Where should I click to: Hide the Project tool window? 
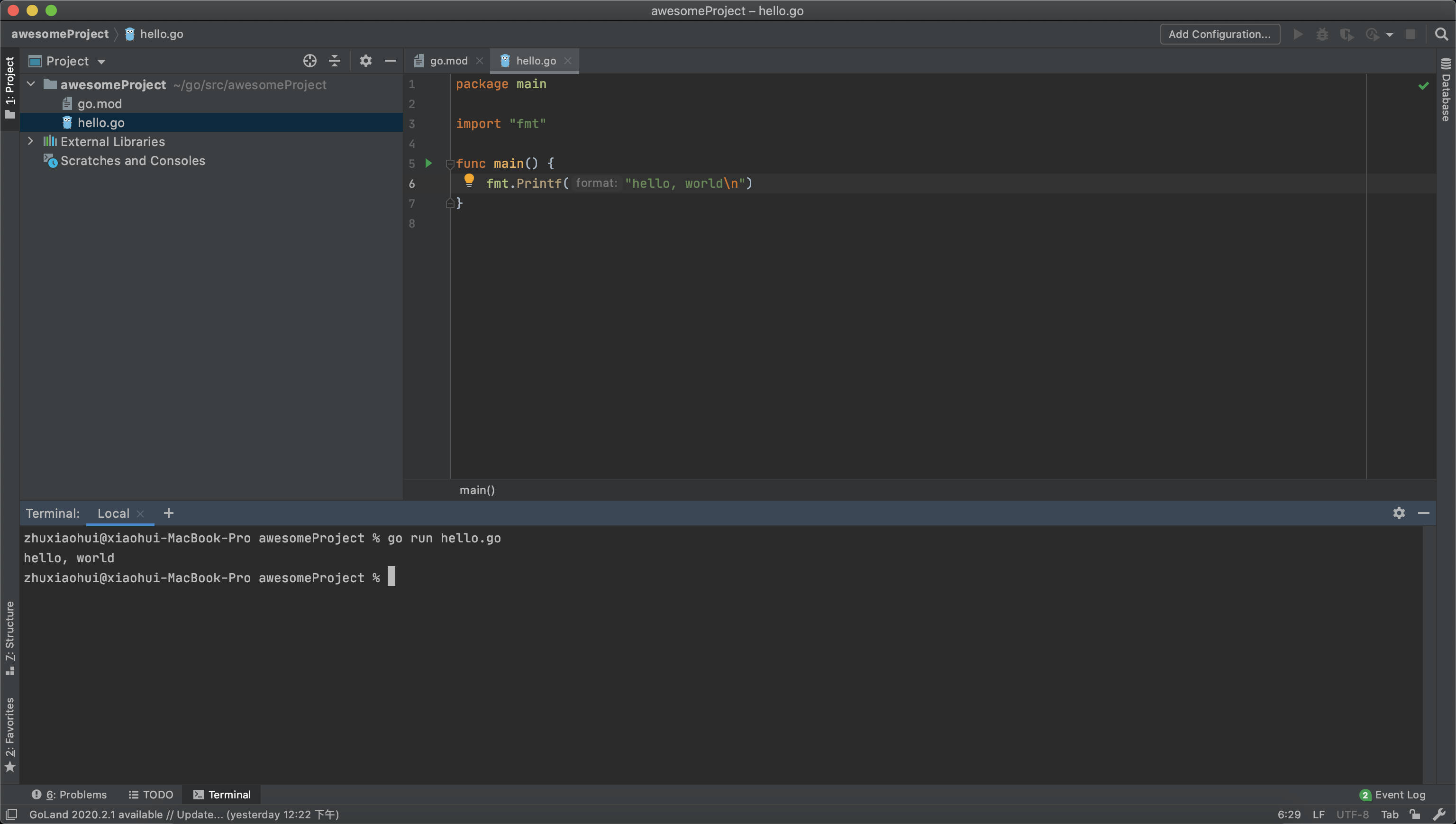[390, 61]
